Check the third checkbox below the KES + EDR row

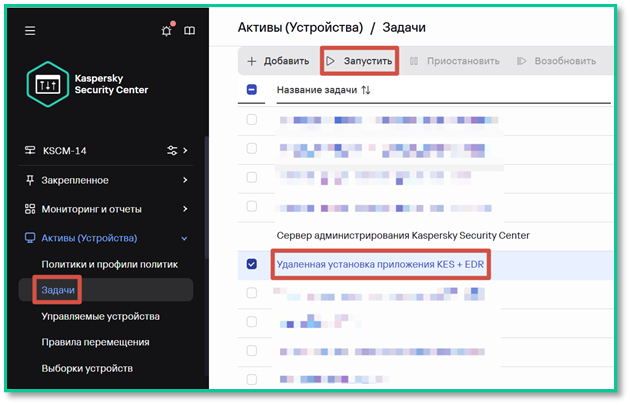tap(252, 351)
